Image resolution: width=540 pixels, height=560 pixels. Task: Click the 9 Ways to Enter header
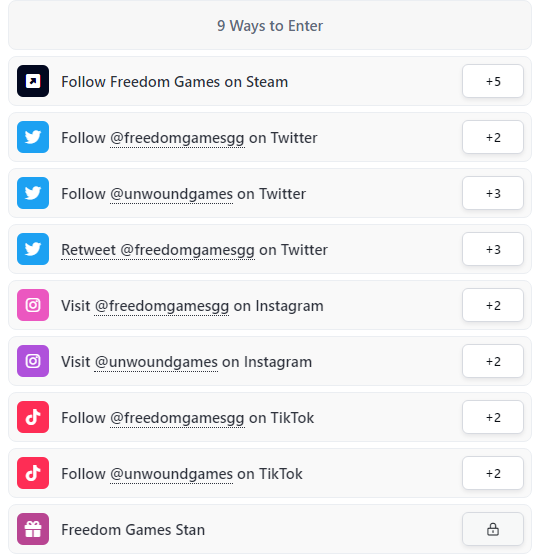270,25
